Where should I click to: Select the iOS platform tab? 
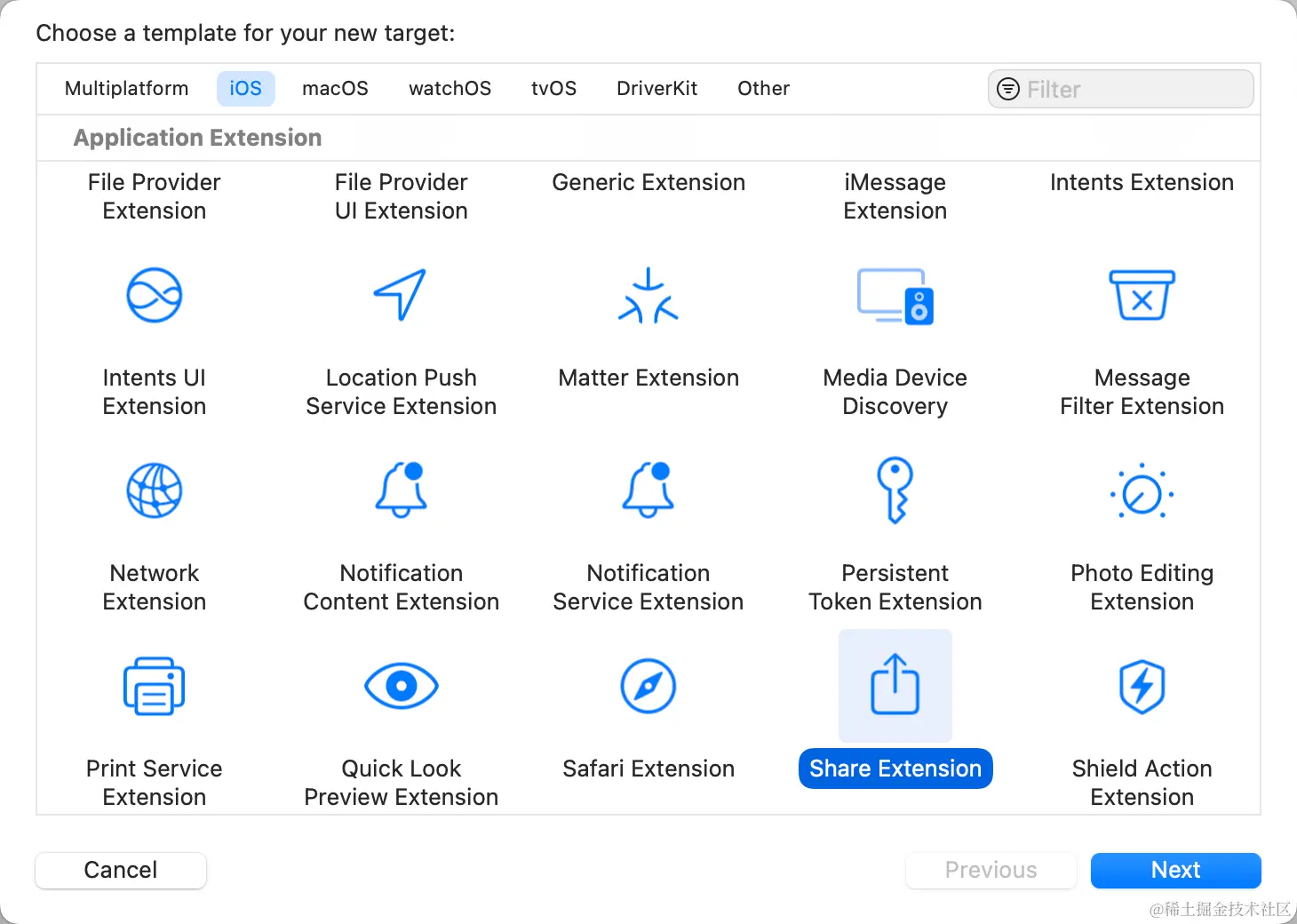pyautogui.click(x=246, y=89)
